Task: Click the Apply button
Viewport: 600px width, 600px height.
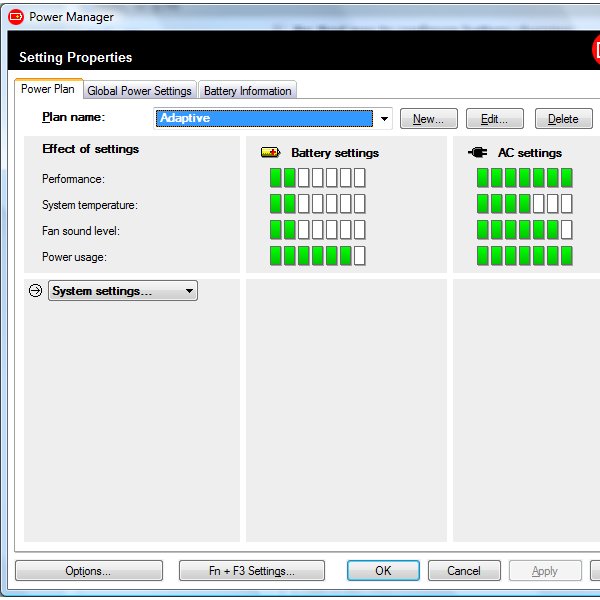Action: coord(545,571)
